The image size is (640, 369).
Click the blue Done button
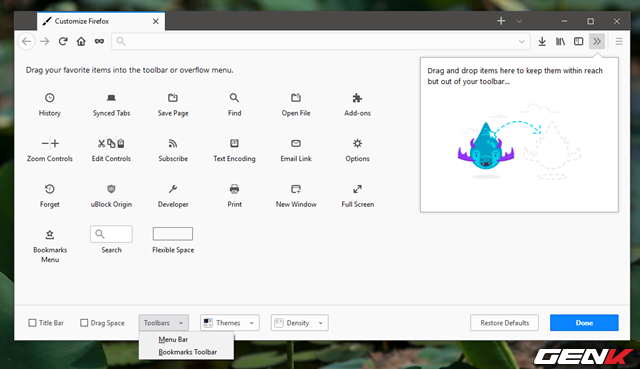point(584,323)
